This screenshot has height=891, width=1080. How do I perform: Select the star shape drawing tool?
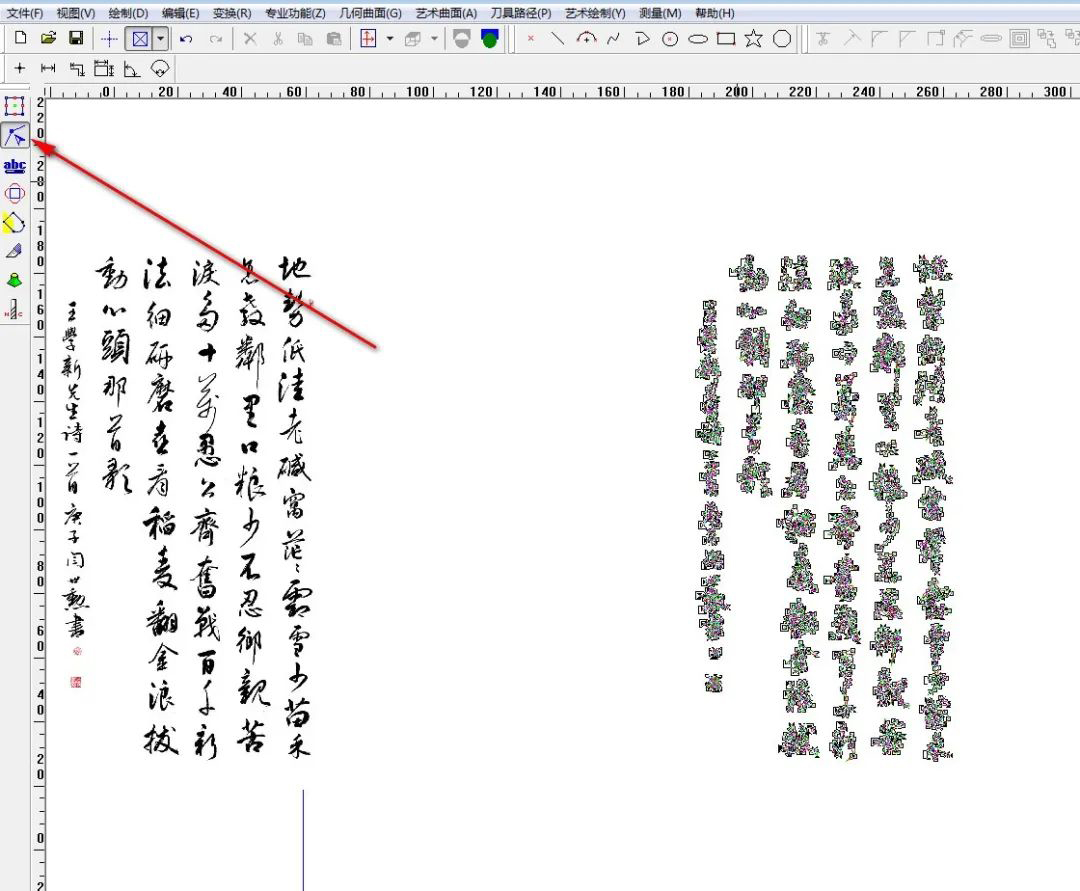(x=753, y=39)
